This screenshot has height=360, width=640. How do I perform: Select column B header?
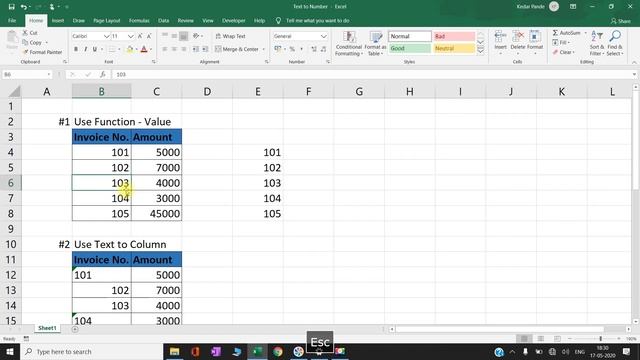coord(102,91)
